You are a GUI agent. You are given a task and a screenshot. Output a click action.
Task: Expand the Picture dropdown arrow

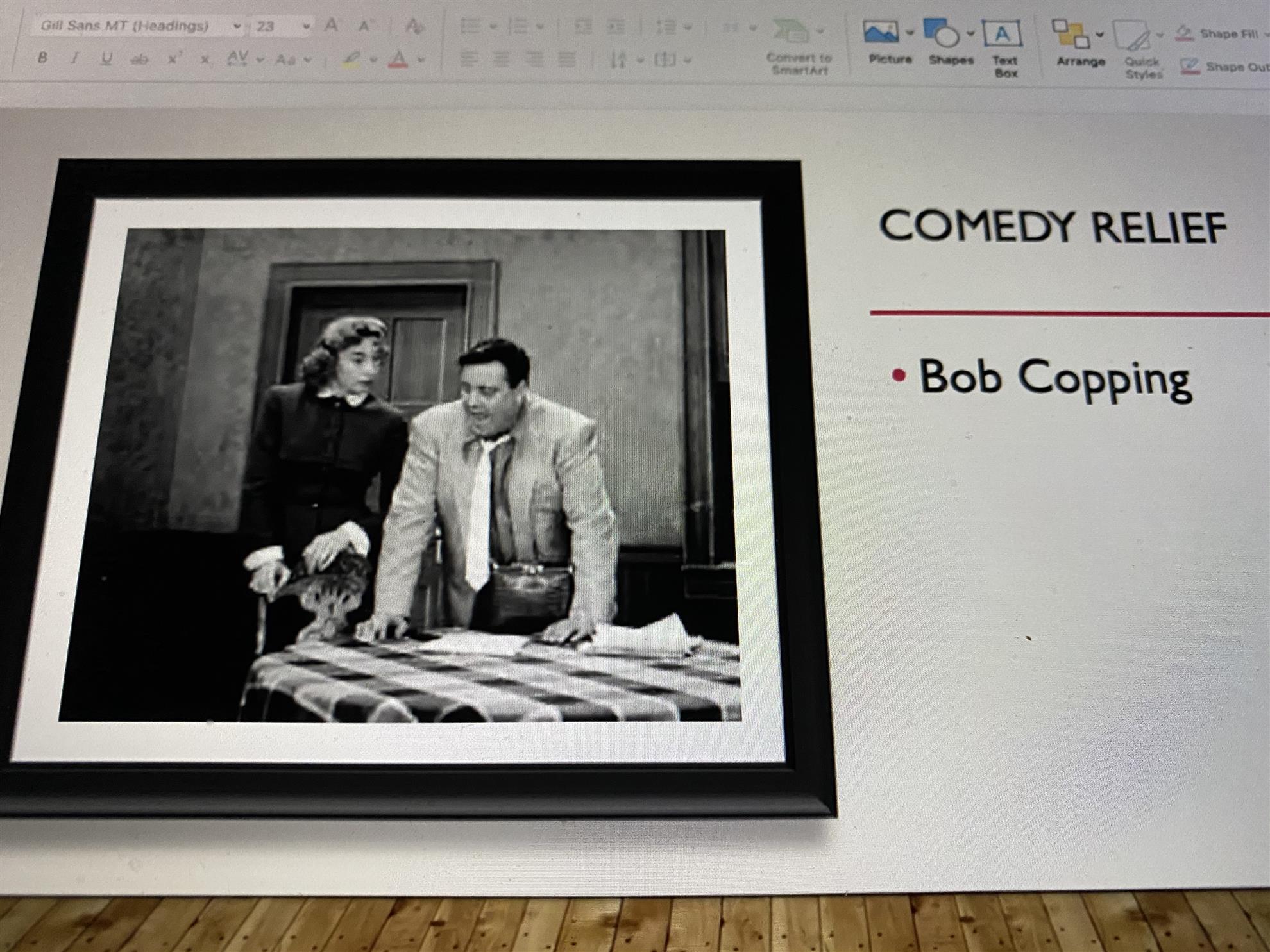(x=910, y=32)
